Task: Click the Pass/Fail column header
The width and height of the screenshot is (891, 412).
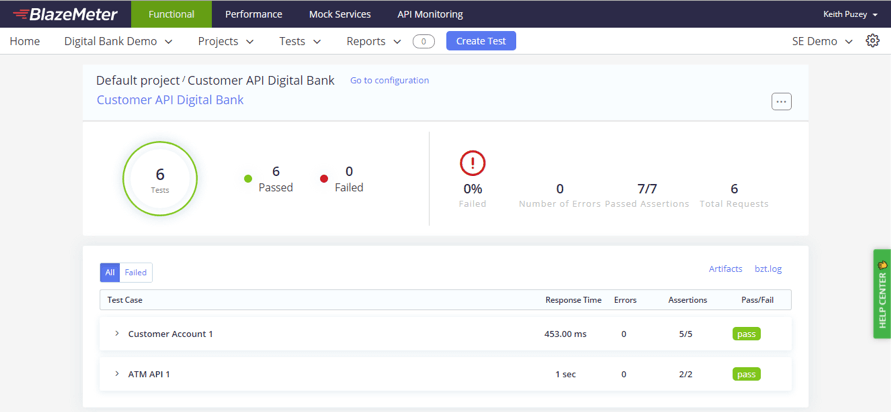Action: click(x=757, y=300)
